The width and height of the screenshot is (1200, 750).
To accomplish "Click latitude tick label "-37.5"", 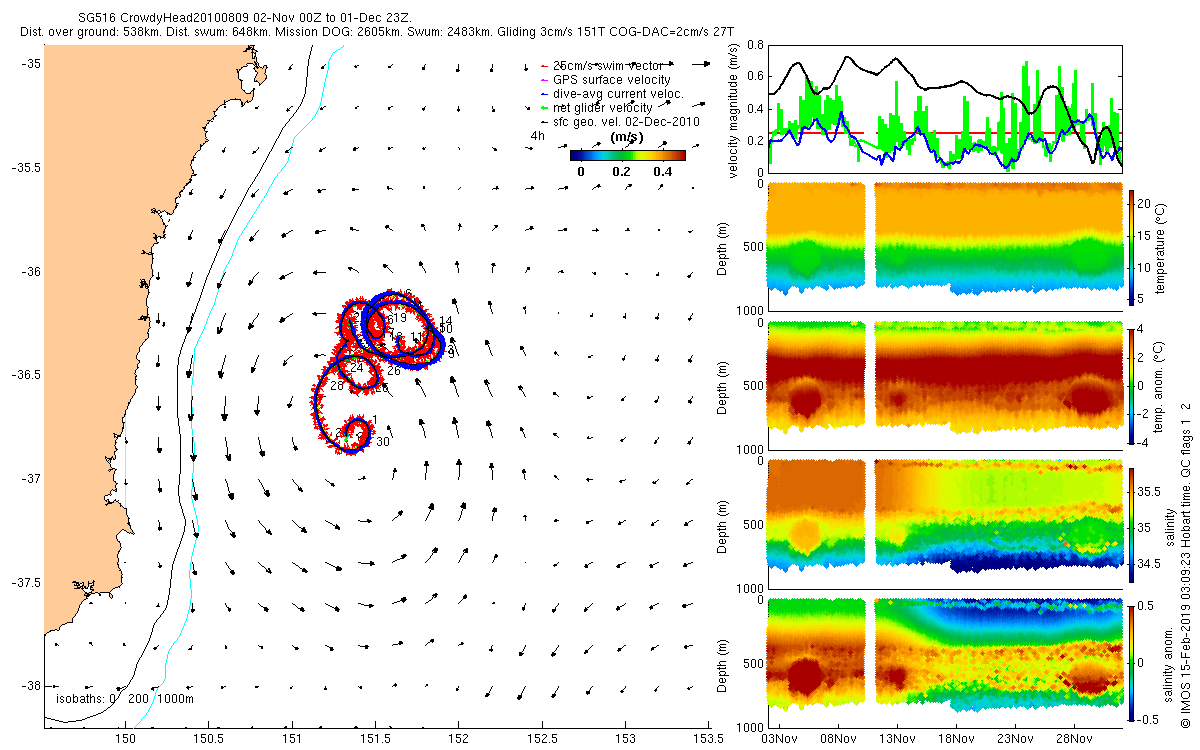I will 28,583.
